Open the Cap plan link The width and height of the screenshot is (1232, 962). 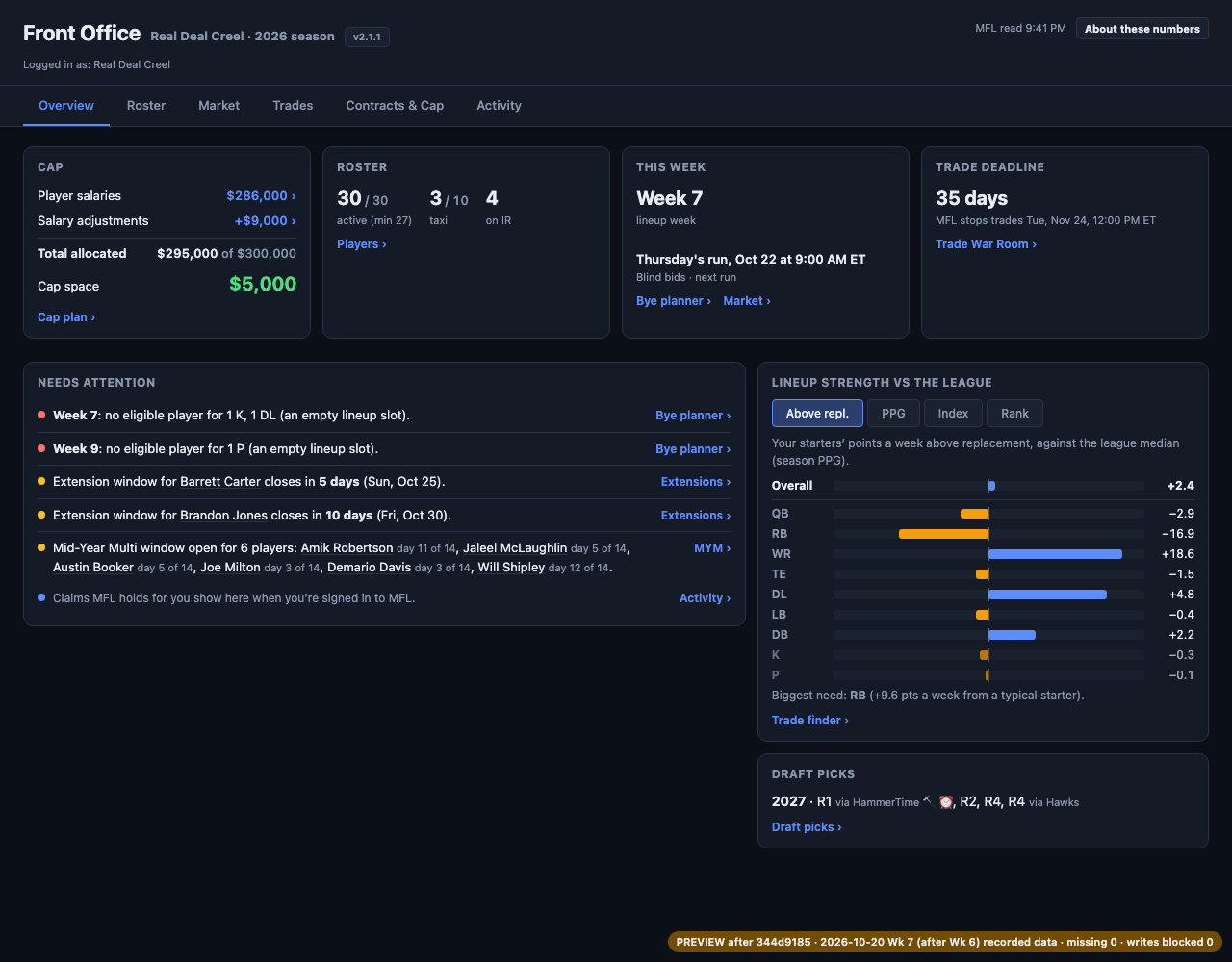point(66,317)
